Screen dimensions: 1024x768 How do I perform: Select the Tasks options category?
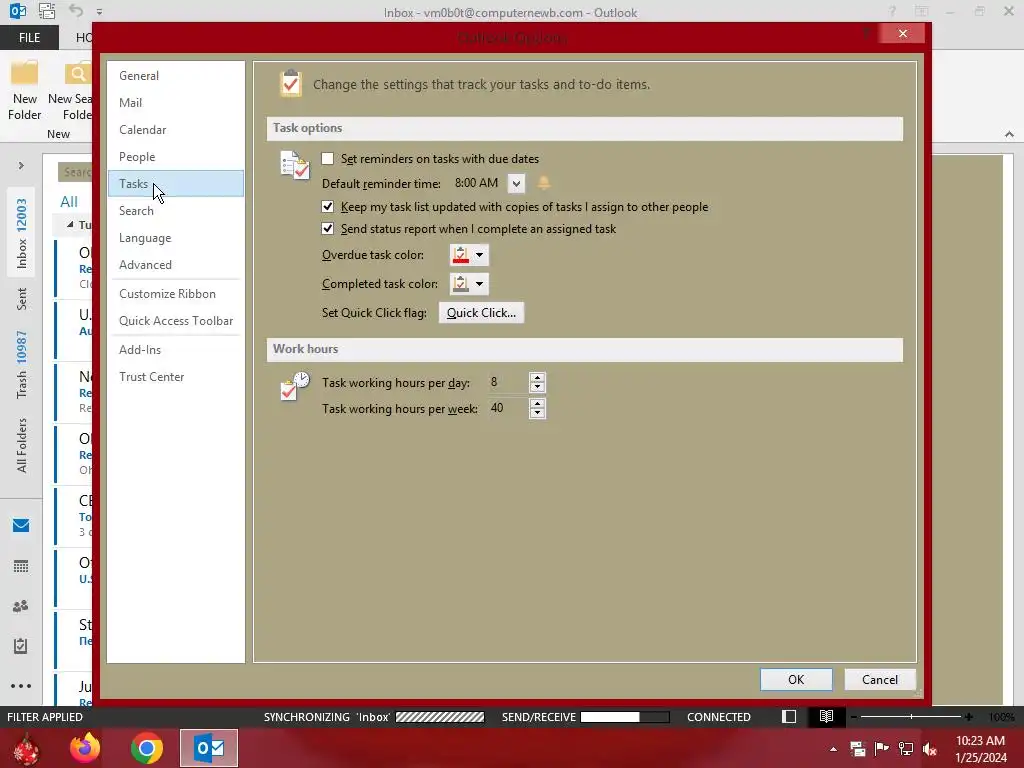(x=176, y=184)
